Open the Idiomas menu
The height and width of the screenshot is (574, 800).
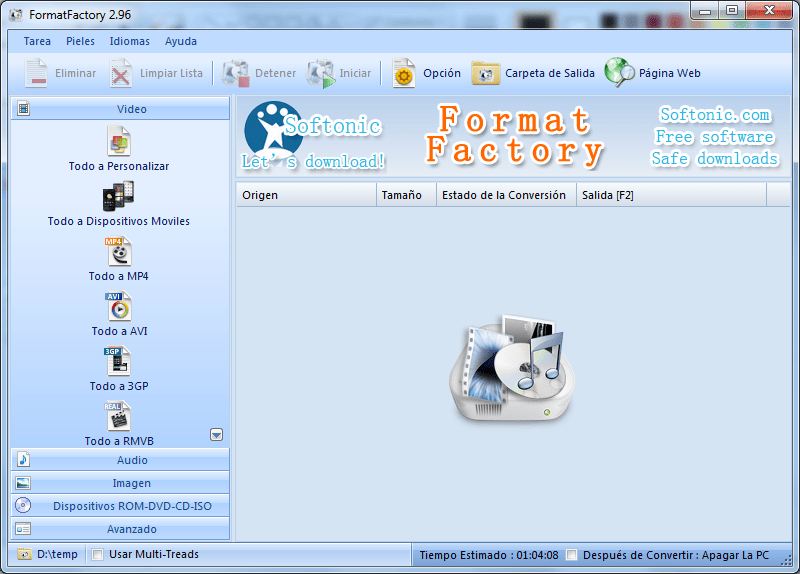click(130, 41)
